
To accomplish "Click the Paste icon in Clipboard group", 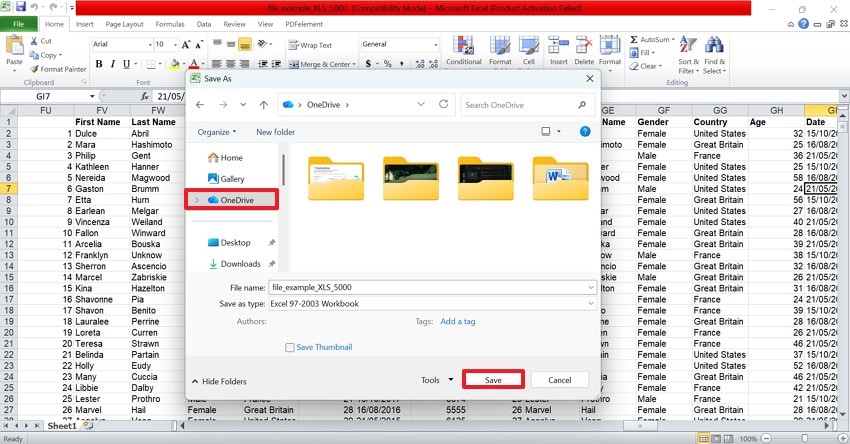I will (x=15, y=46).
